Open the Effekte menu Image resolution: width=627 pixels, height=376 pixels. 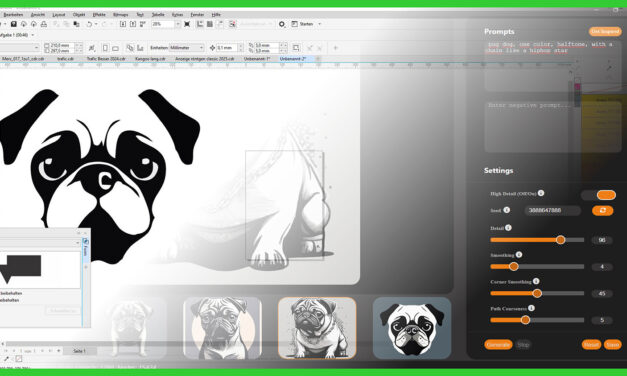(x=99, y=14)
